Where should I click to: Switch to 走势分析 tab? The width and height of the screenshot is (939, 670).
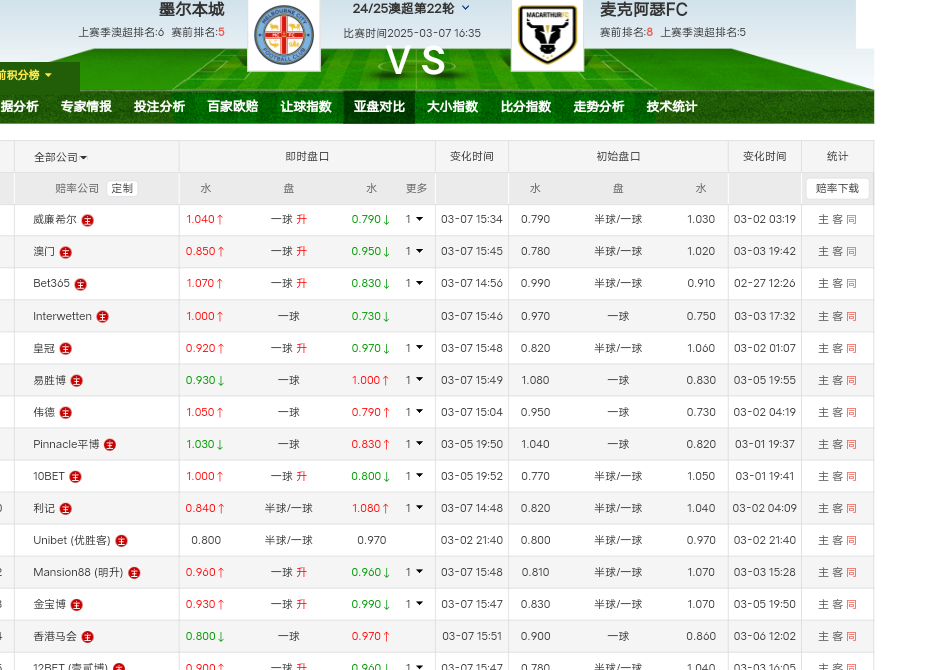pos(599,107)
